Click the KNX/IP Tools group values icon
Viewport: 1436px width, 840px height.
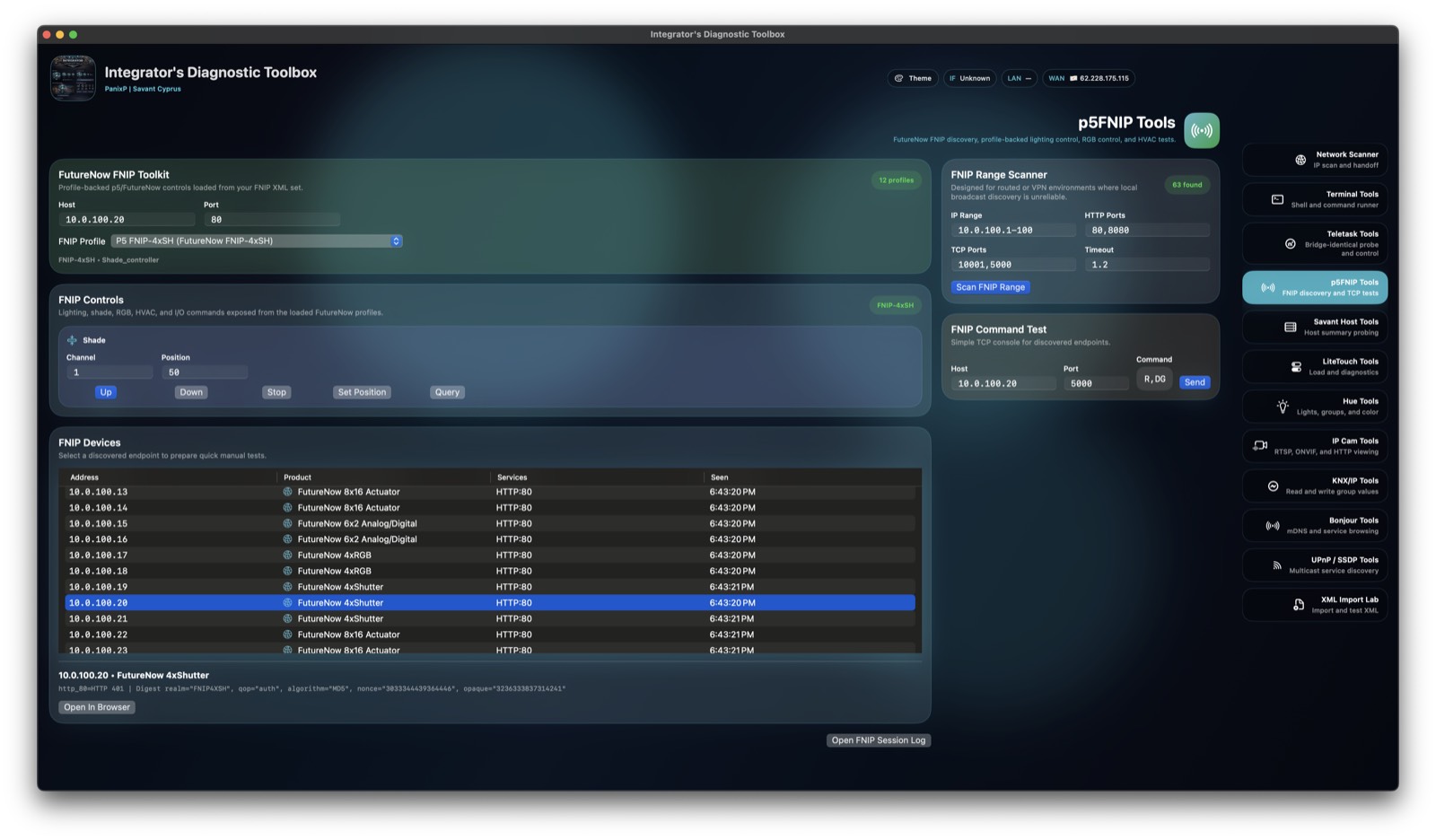point(1273,485)
